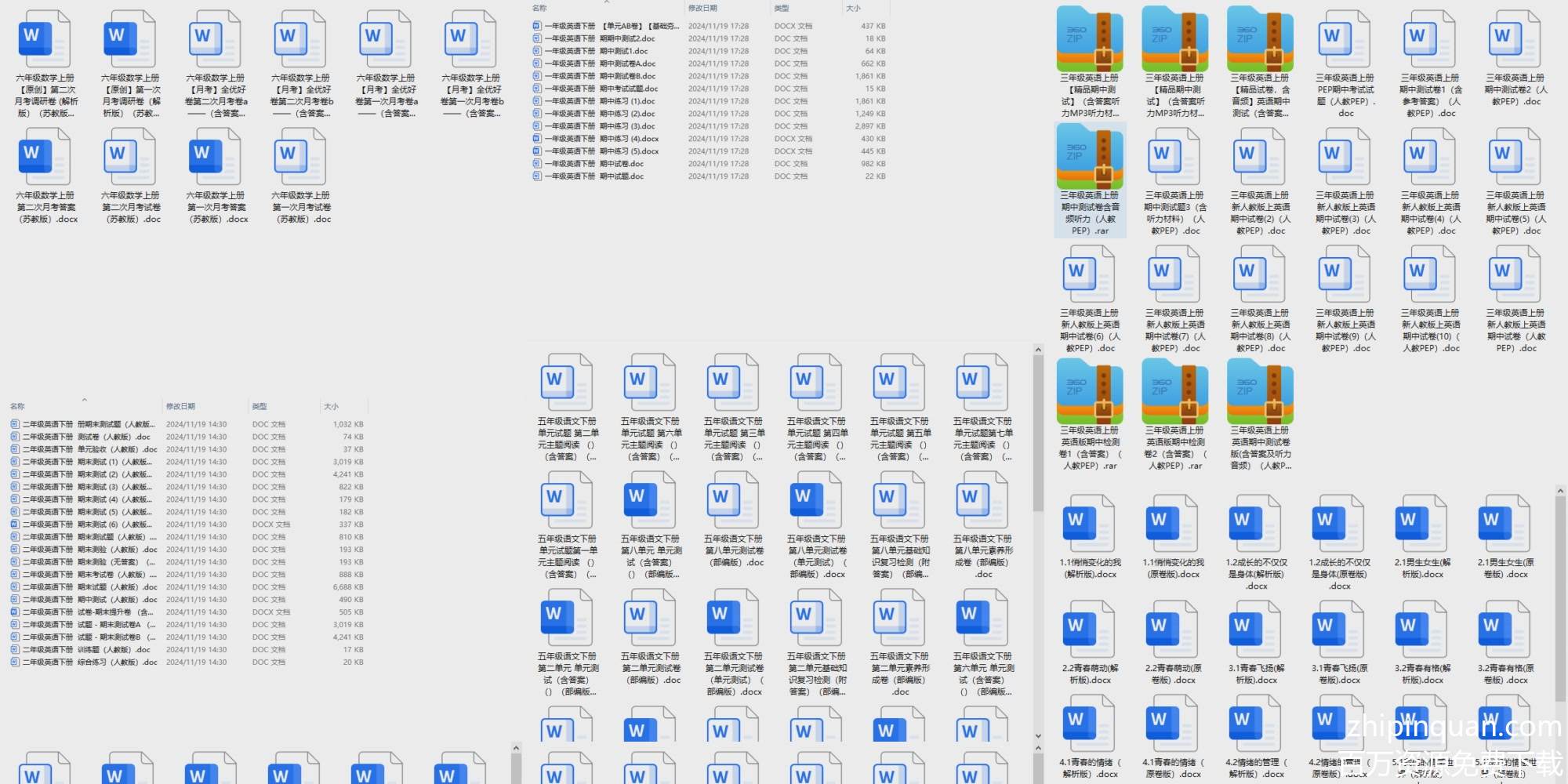Select the 全优好卷第一次月考卷b Word document icon
This screenshot has height=784, width=1568.
pyautogui.click(x=472, y=39)
